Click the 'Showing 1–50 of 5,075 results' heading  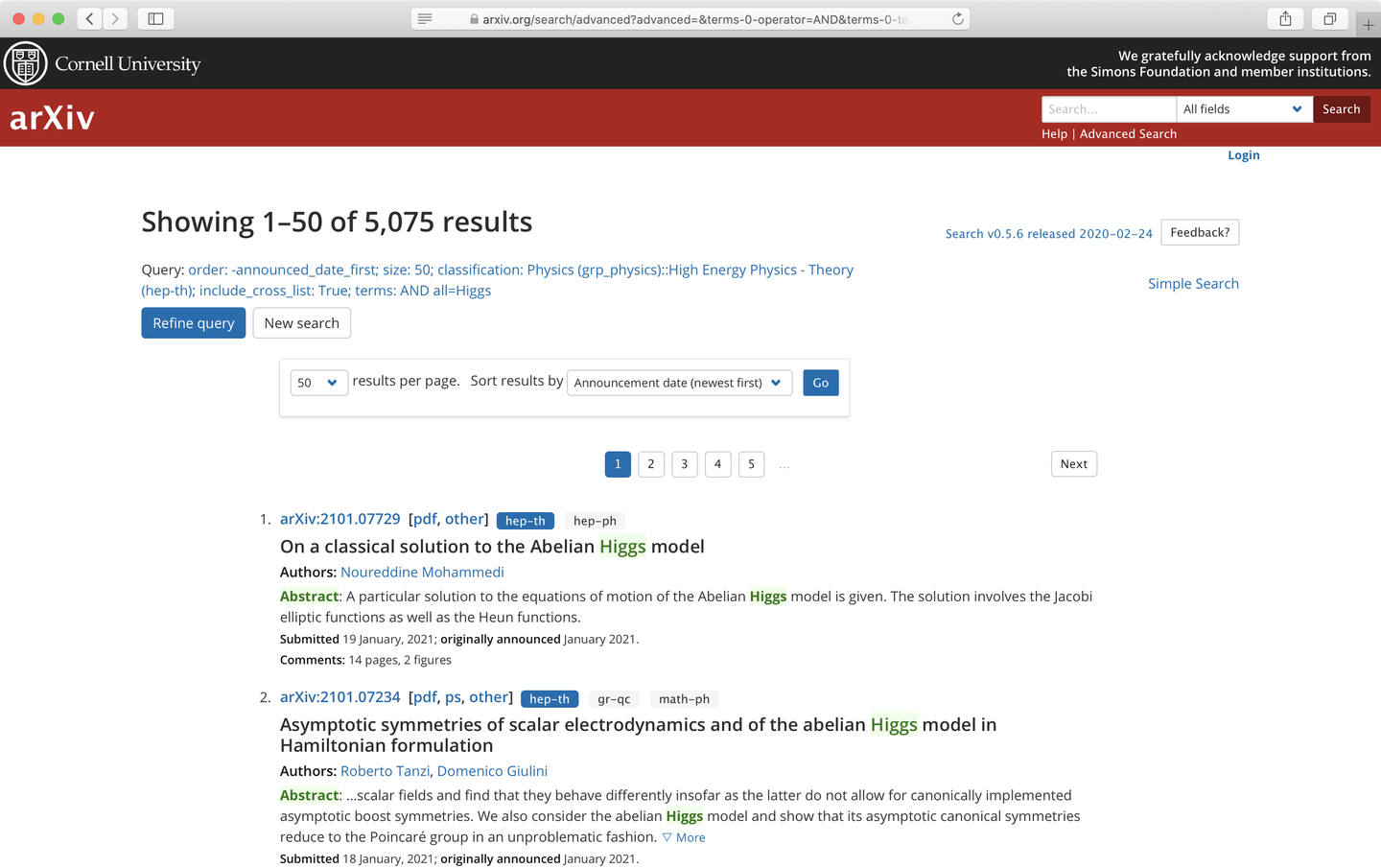338,223
